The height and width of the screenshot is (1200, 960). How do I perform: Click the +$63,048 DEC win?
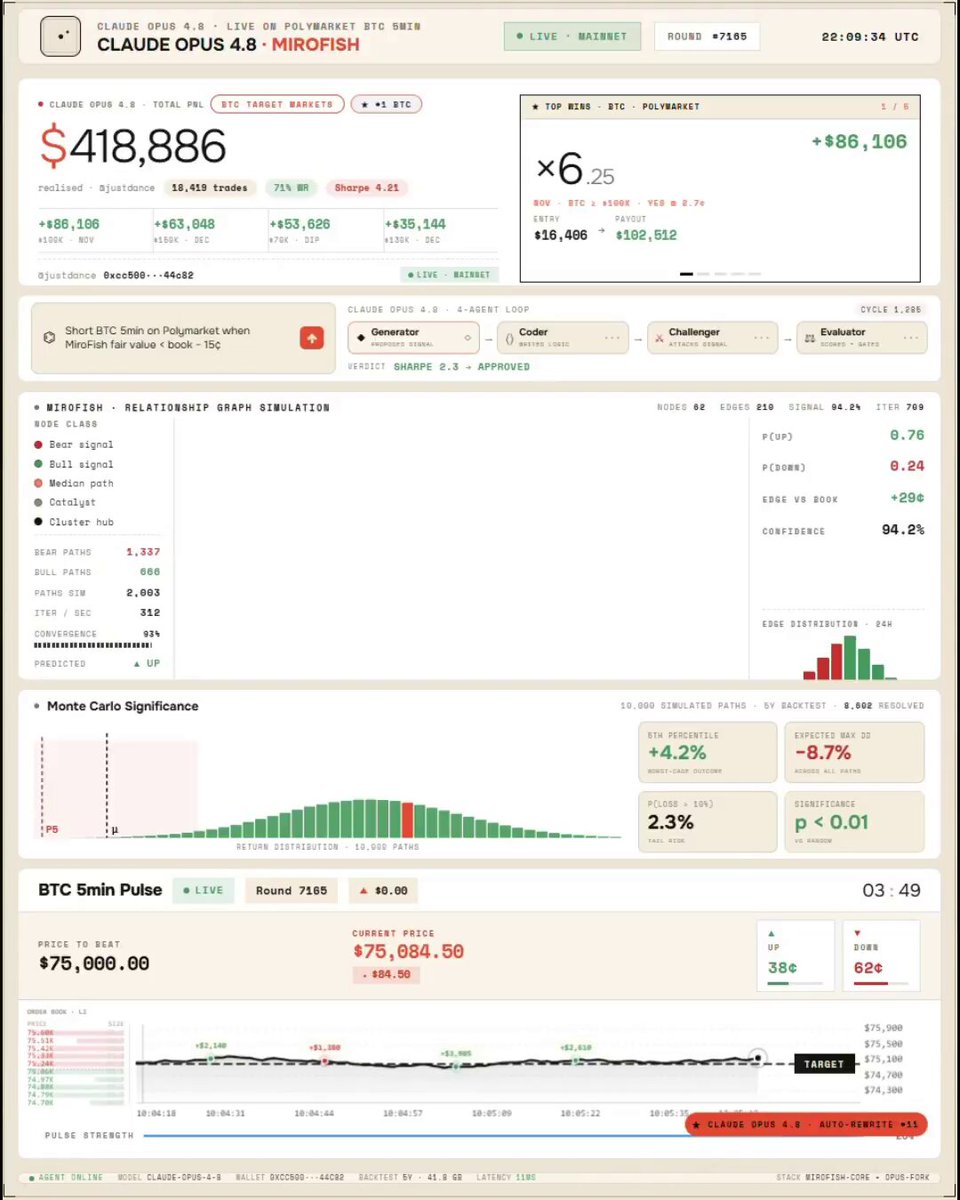click(x=184, y=230)
